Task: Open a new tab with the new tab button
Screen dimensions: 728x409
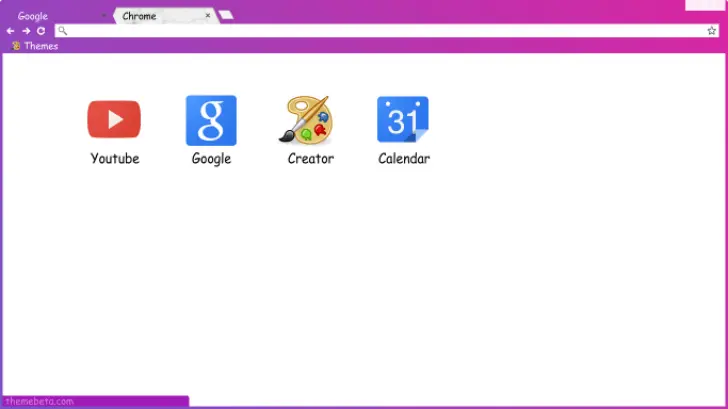Action: point(226,15)
